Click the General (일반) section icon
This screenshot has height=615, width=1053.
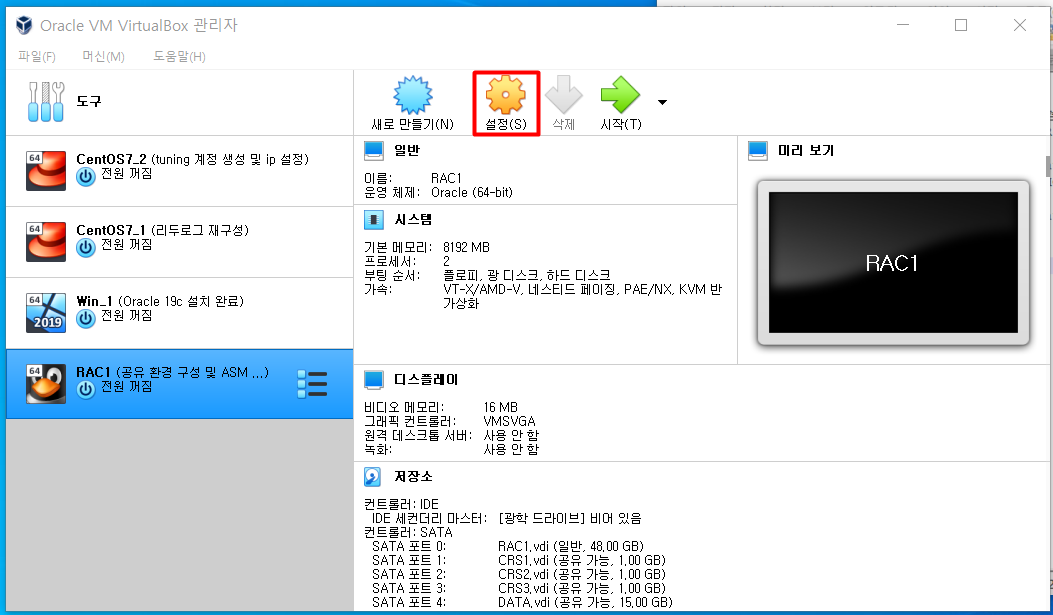(373, 150)
